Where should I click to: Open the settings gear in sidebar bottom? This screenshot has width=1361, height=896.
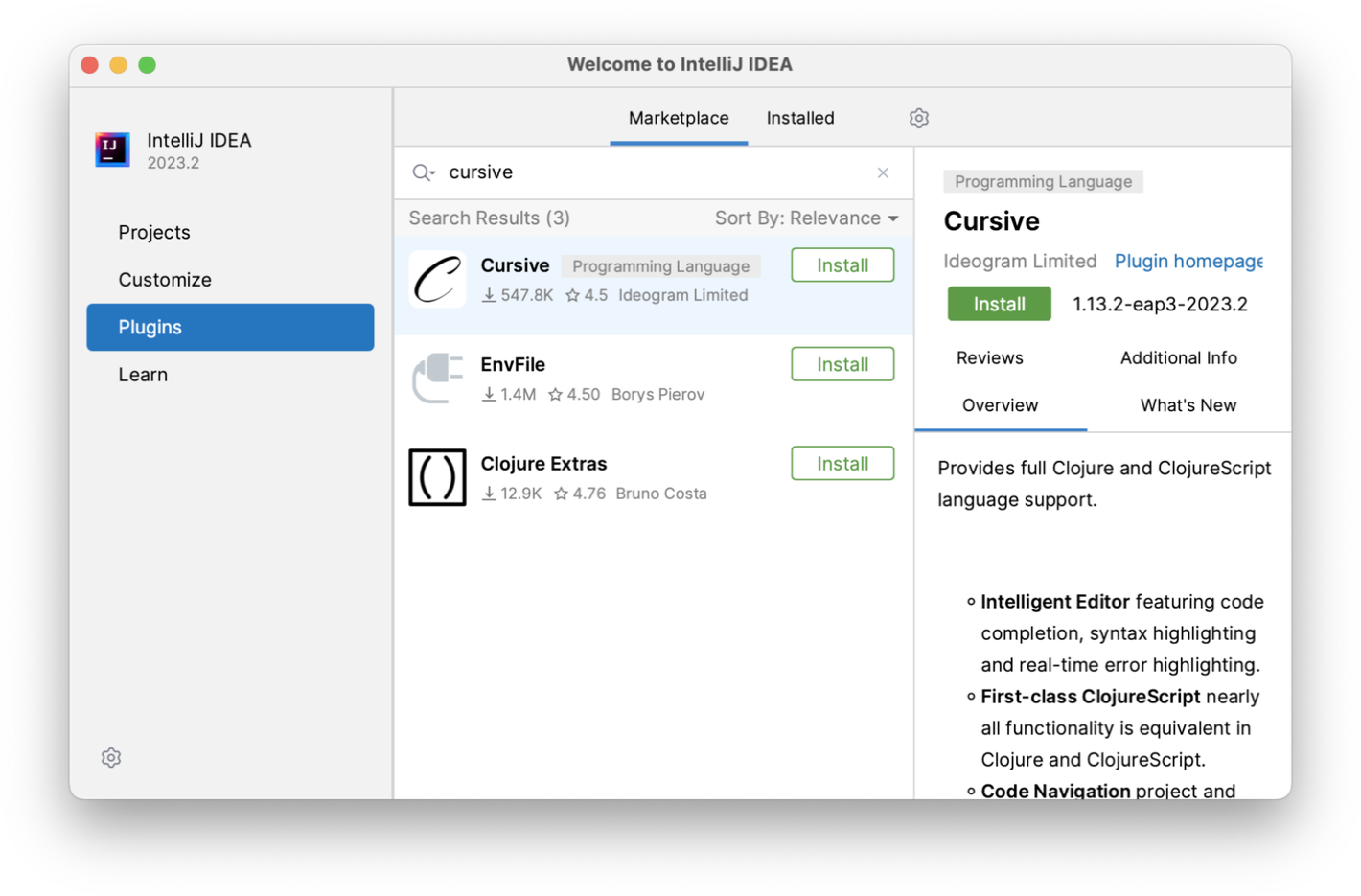[111, 757]
